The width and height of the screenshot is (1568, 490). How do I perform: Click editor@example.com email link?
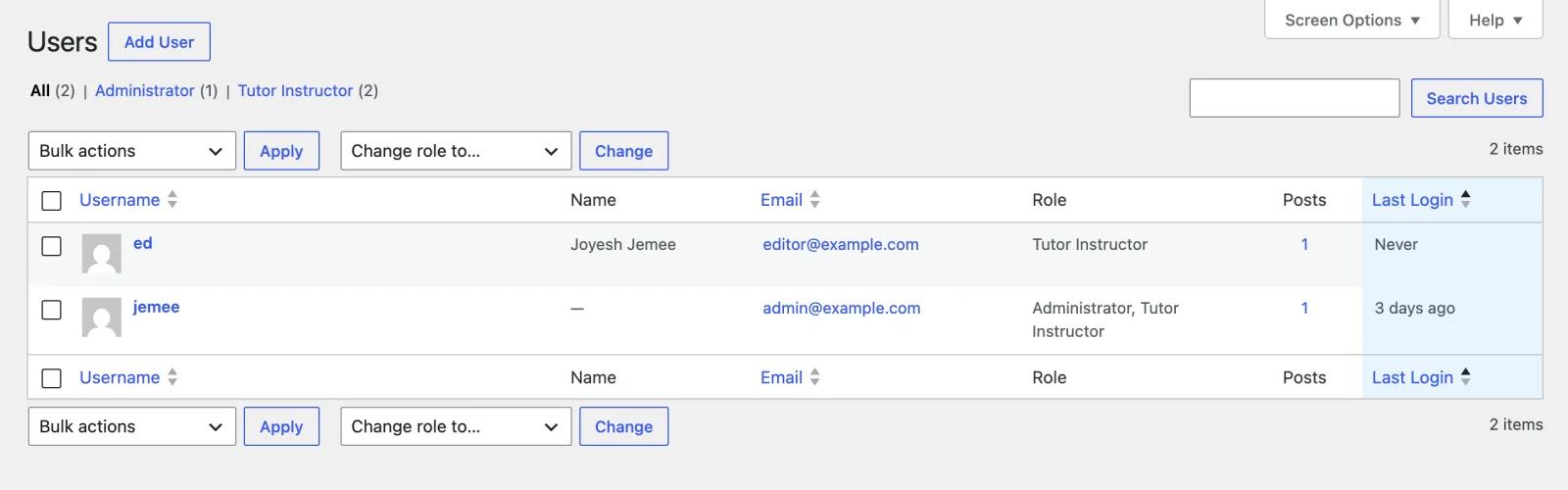pos(841,244)
